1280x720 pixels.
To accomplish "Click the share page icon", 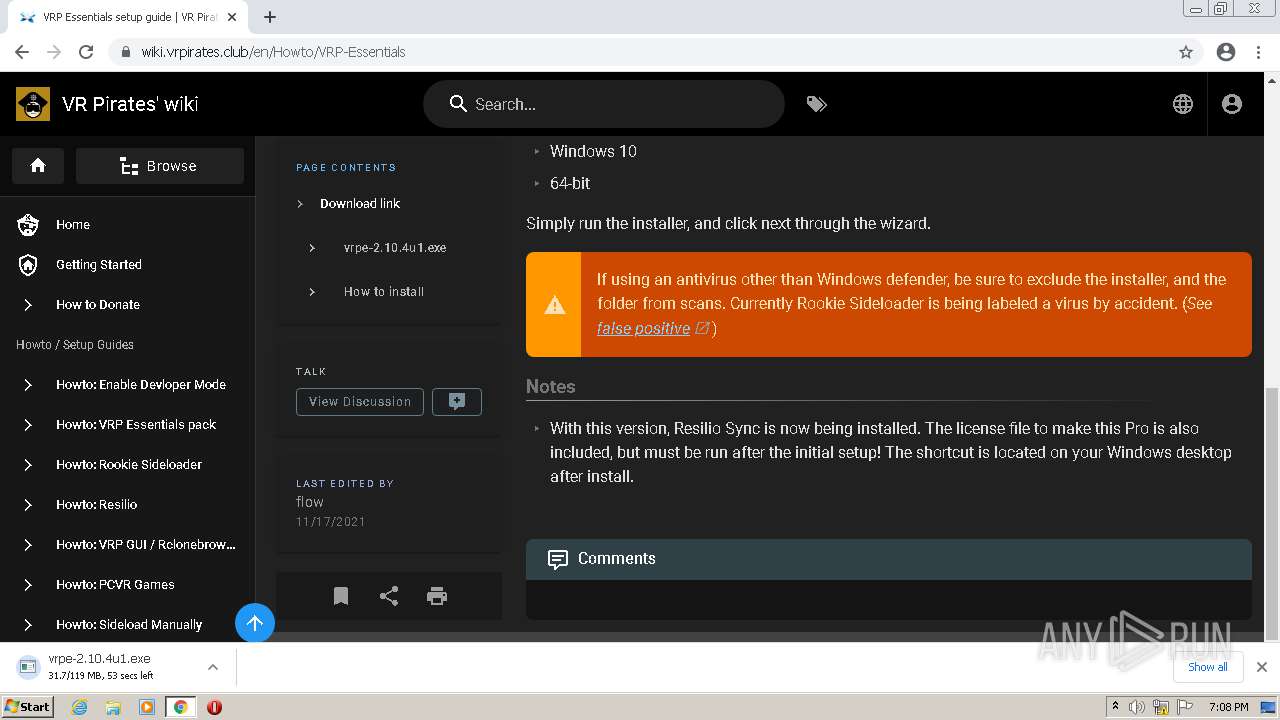I will [x=389, y=596].
